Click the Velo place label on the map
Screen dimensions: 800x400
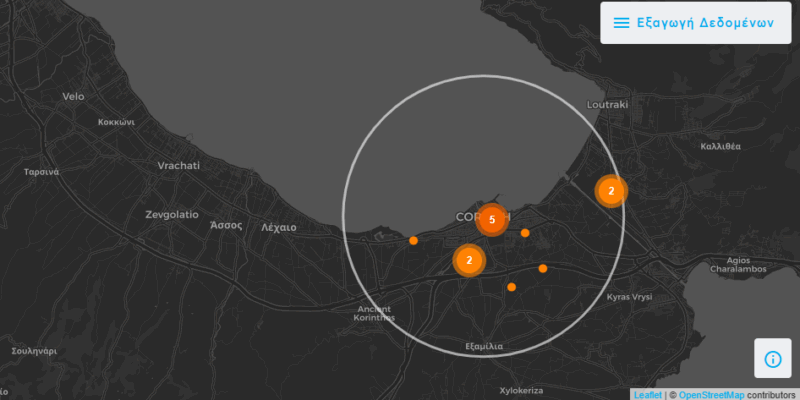73,97
